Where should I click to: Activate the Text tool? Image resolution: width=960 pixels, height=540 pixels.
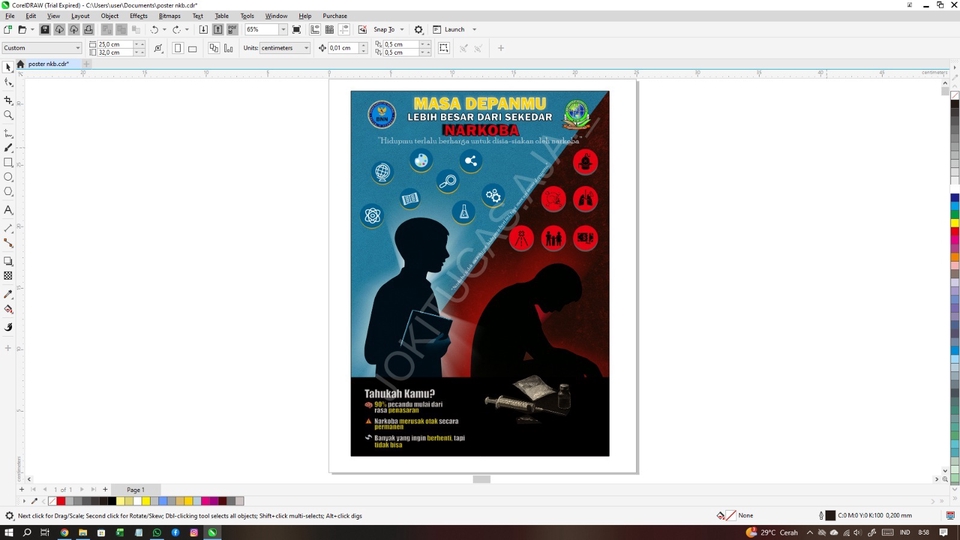pyautogui.click(x=9, y=210)
